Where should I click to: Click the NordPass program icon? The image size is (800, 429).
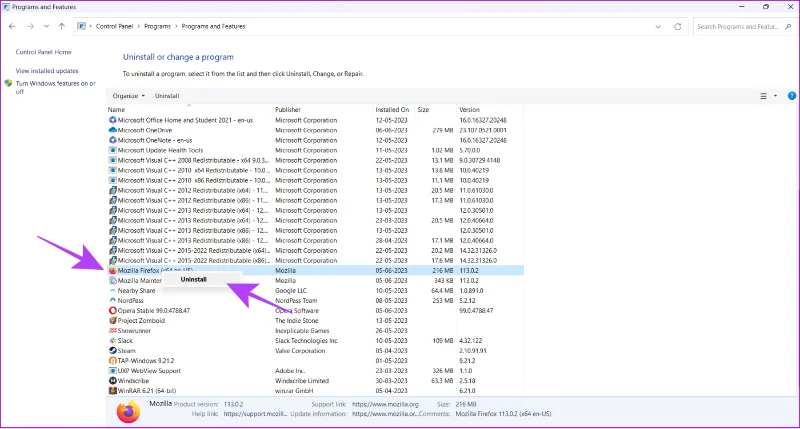[112, 300]
